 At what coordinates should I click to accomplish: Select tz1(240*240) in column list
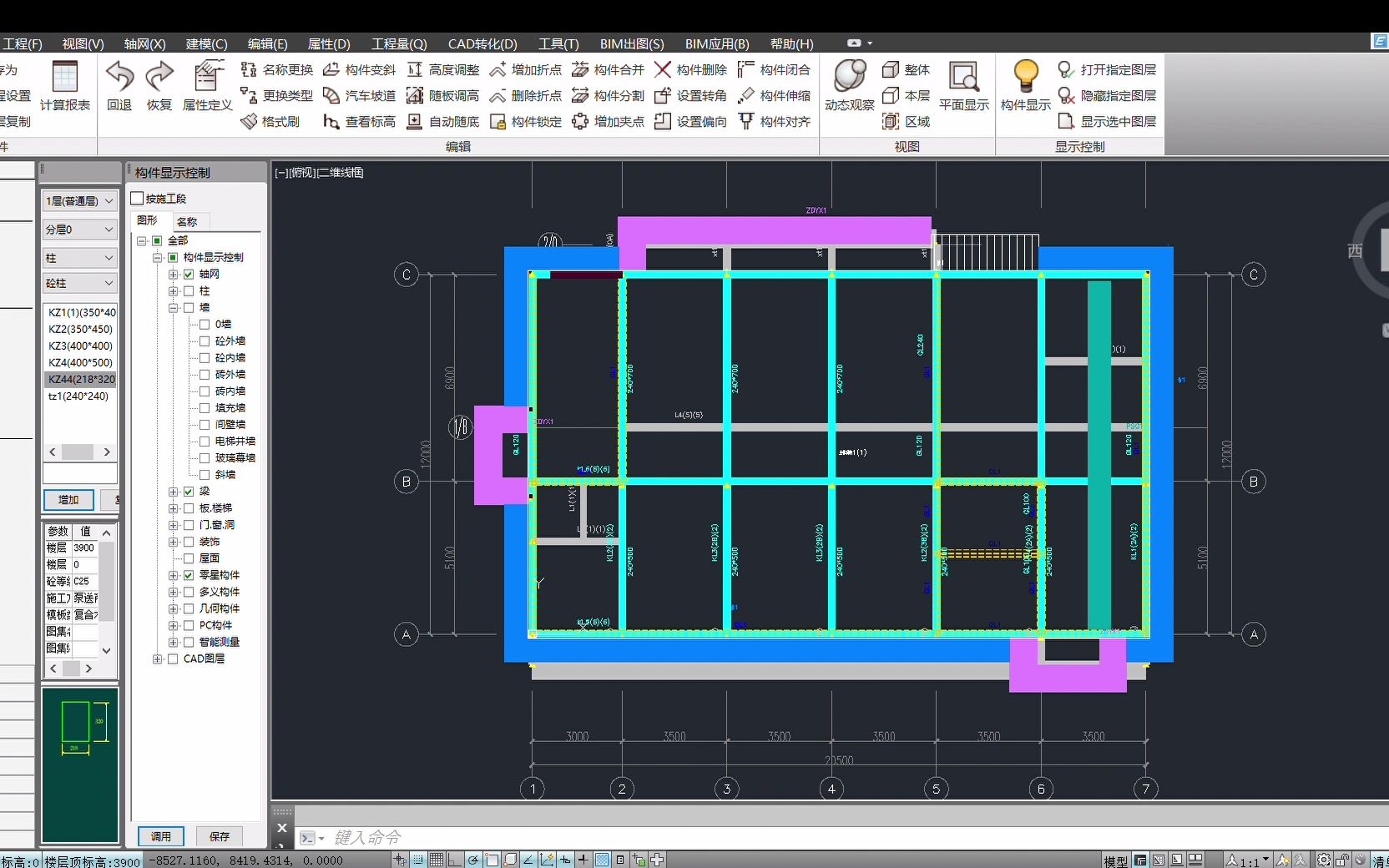(x=78, y=396)
